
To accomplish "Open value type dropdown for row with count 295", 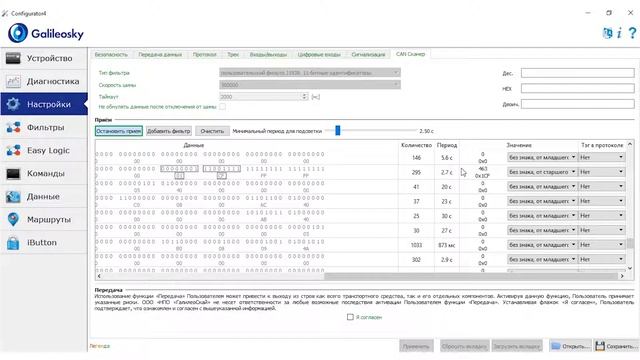I will pos(542,172).
